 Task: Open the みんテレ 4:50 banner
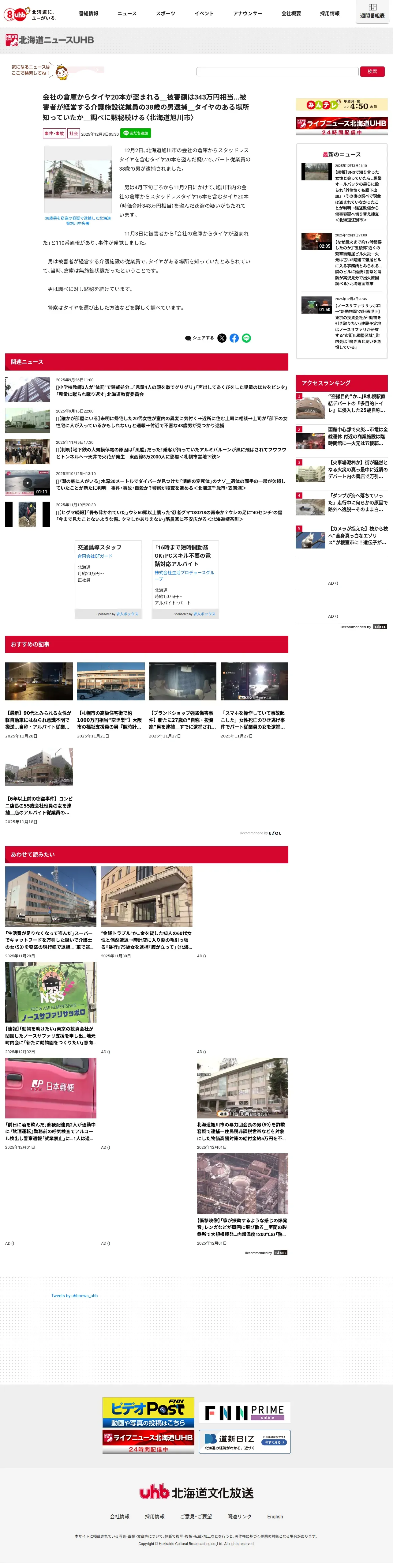click(342, 105)
